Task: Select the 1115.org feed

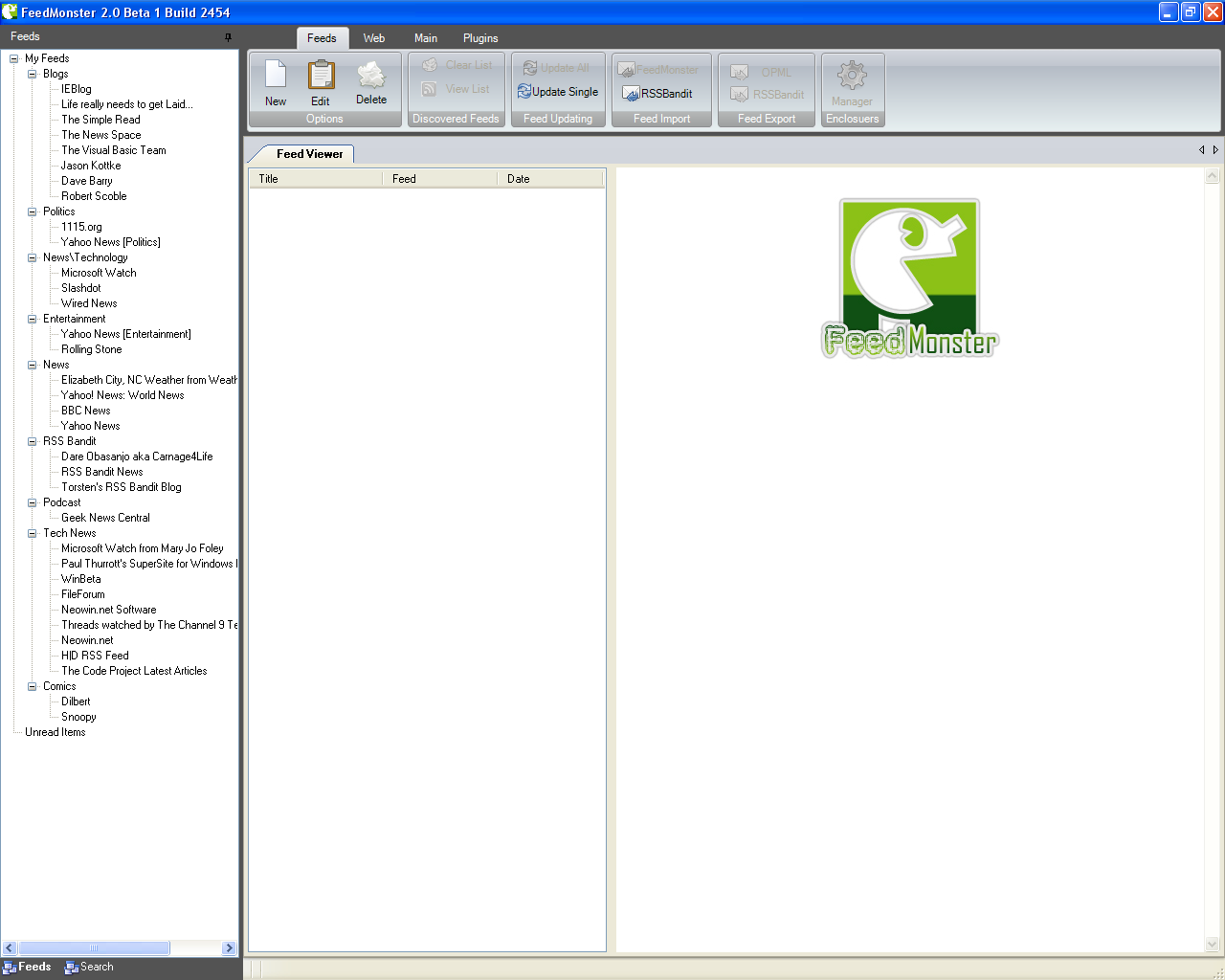Action: pyautogui.click(x=81, y=227)
